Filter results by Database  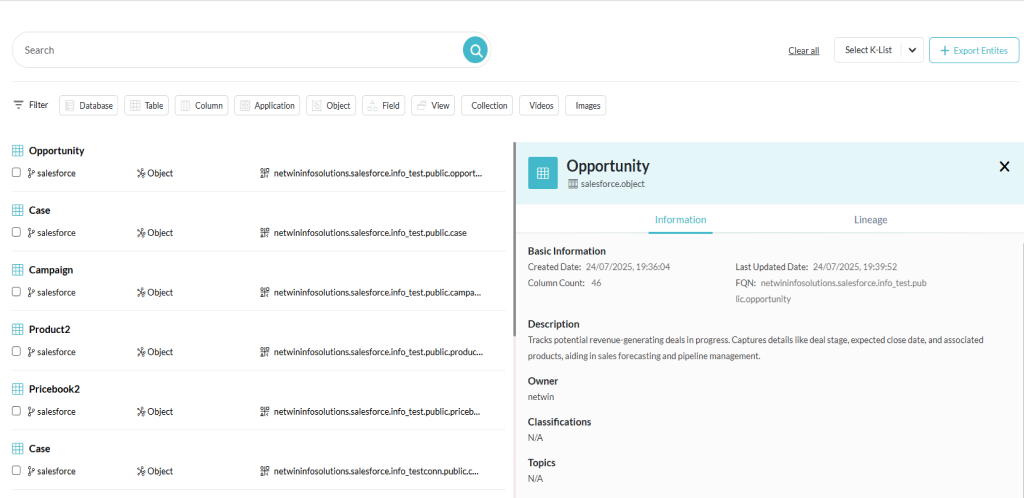coord(88,105)
